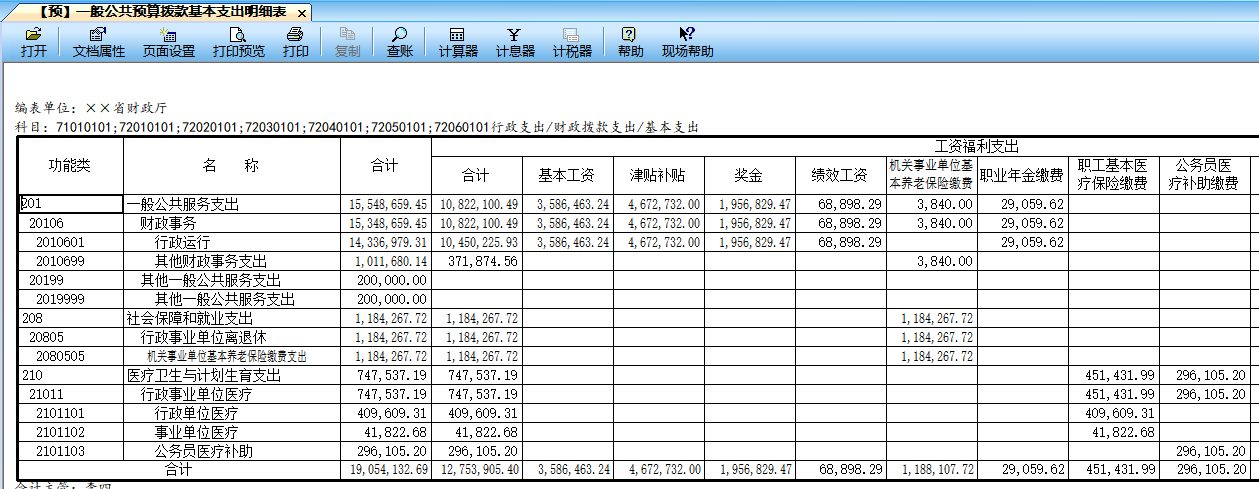Viewport: 1259px width, 489px height.
Task: Click the 编表单位 ××省财政厅 label
Action: click(x=91, y=107)
